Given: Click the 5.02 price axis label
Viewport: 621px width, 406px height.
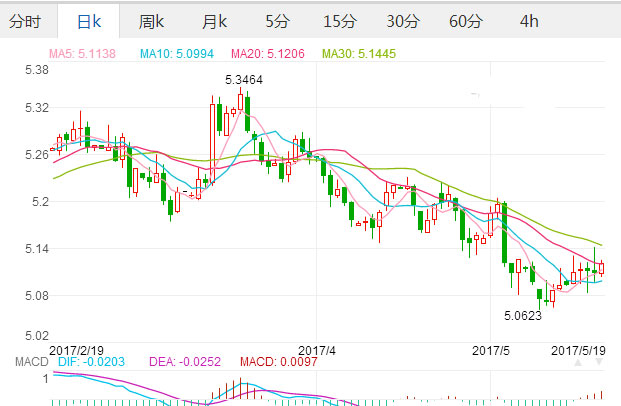Looking at the screenshot, I should [x=37, y=336].
